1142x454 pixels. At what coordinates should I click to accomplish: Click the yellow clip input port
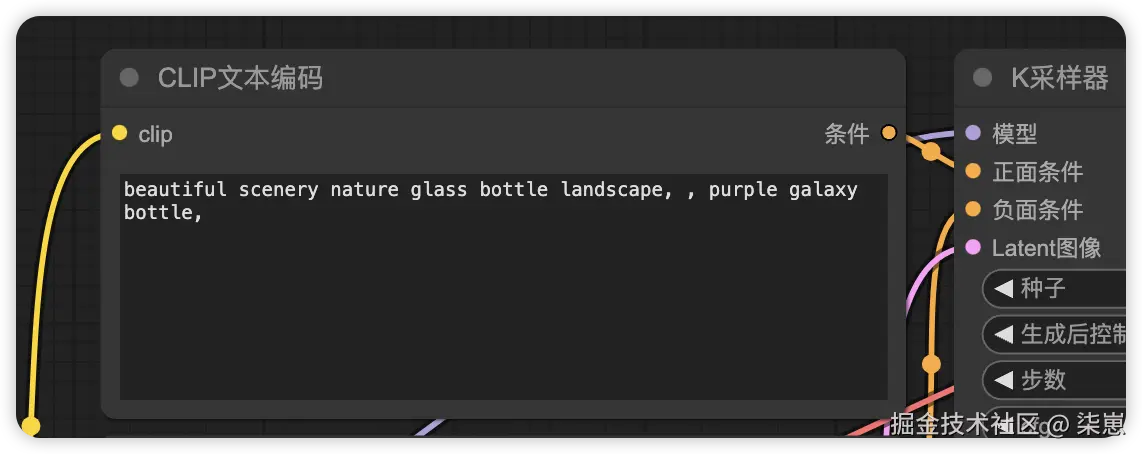[120, 133]
